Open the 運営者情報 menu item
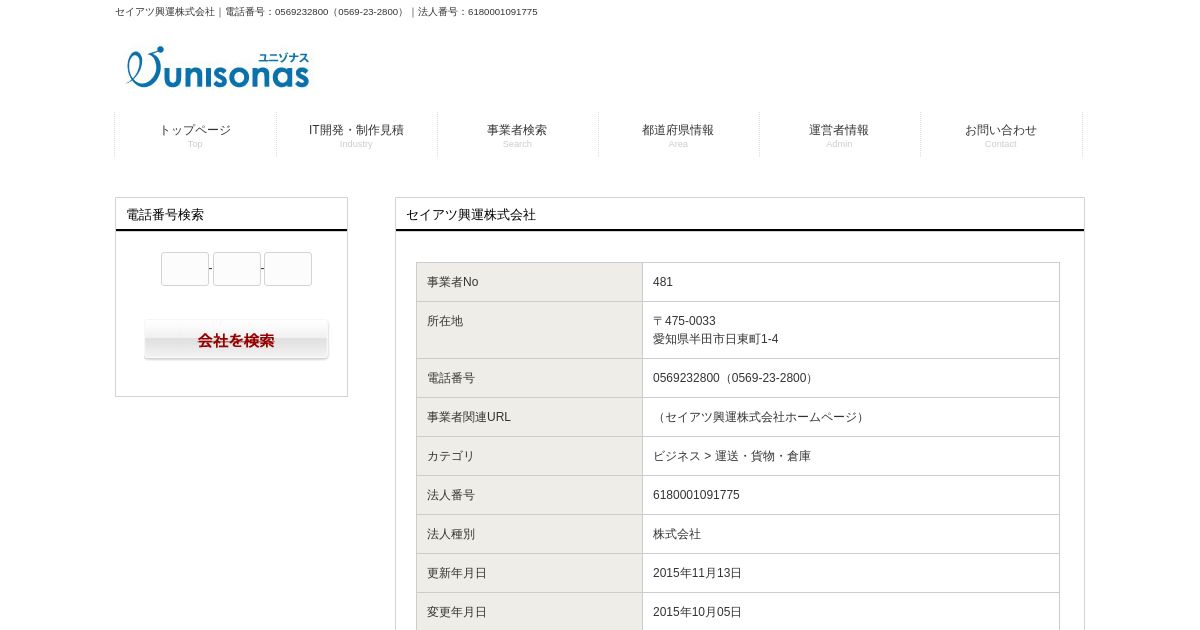Image resolution: width=1200 pixels, height=630 pixels. [x=839, y=135]
